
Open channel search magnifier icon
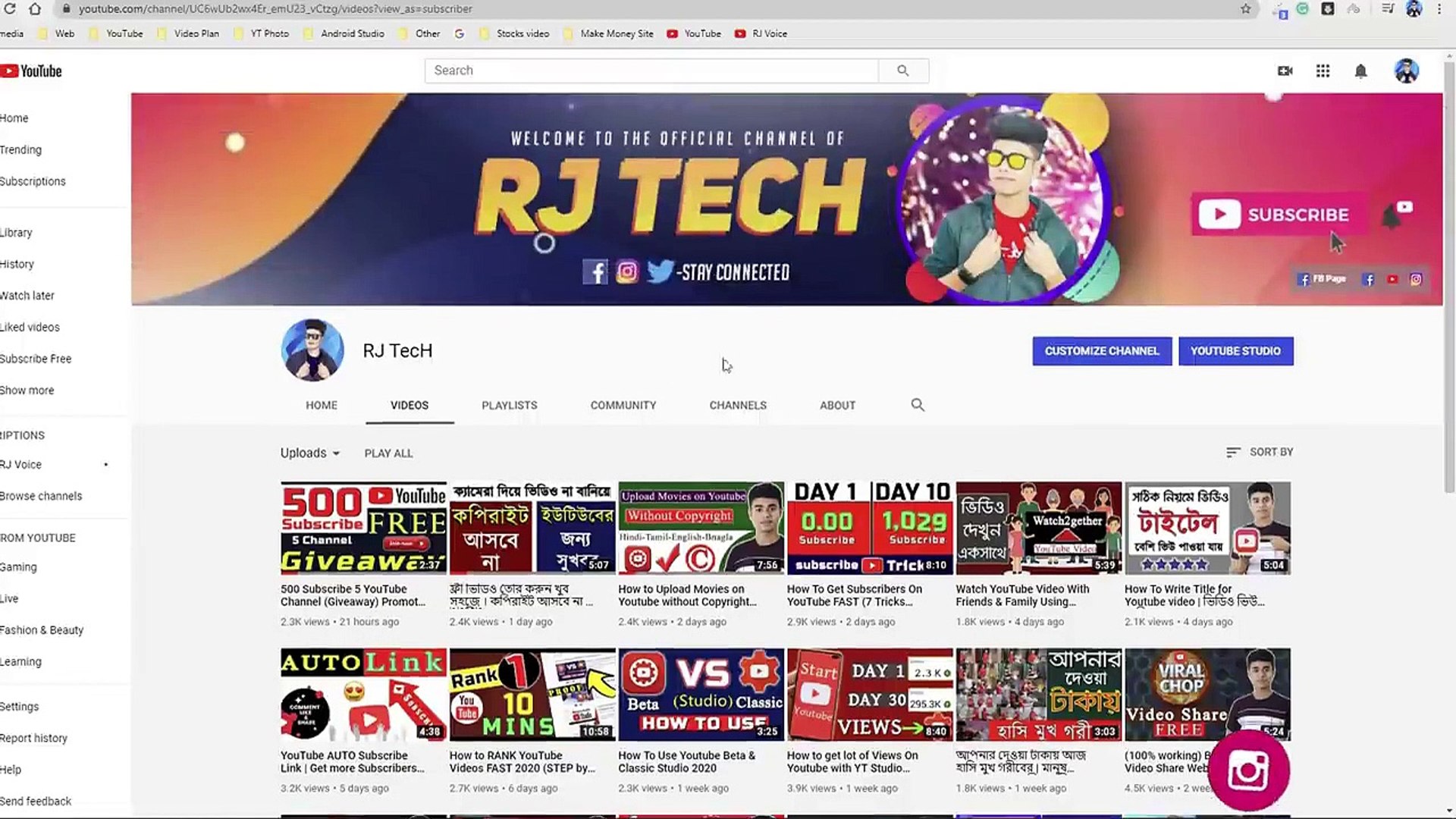pos(917,405)
